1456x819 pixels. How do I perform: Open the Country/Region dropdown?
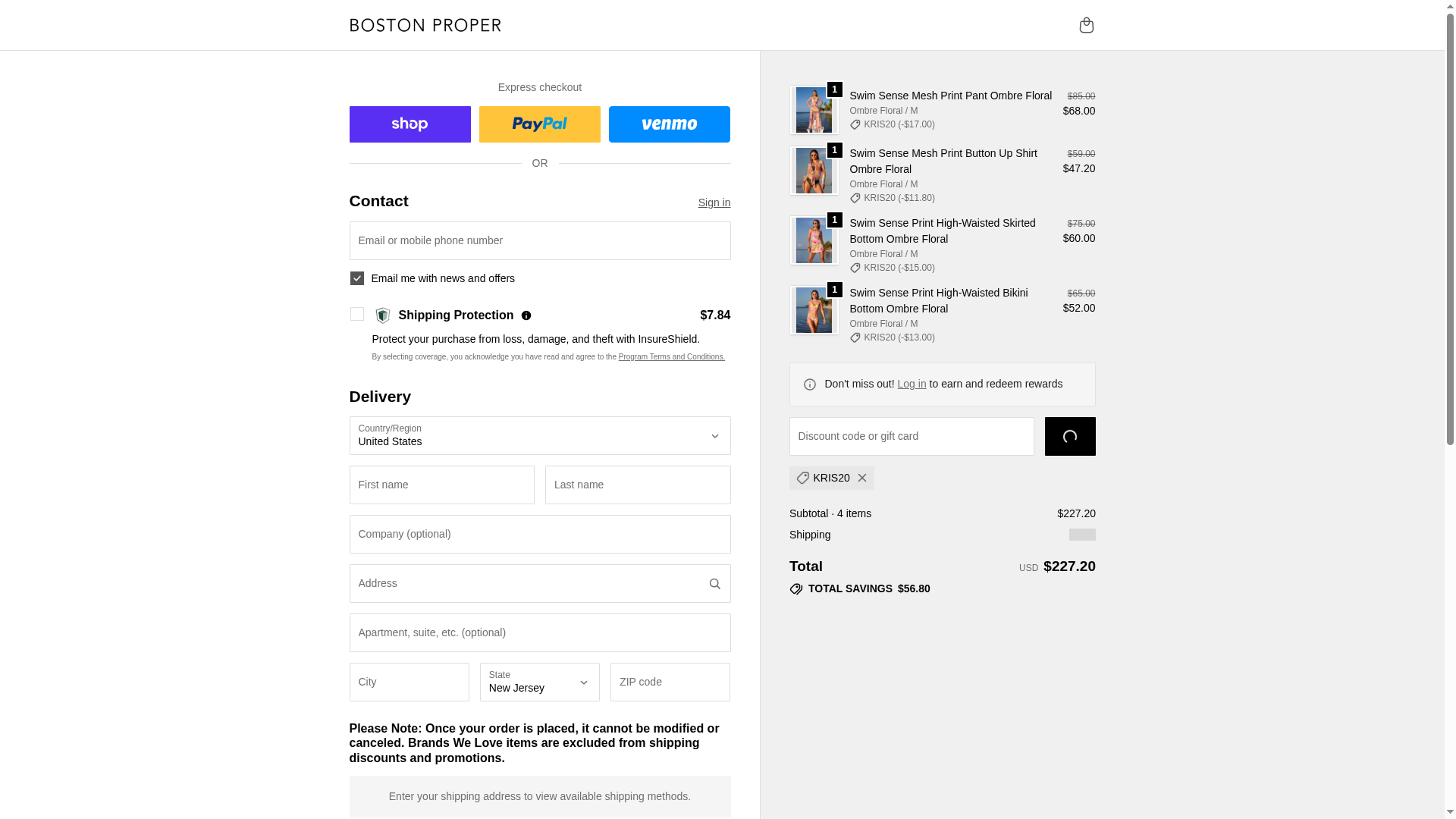(x=539, y=436)
